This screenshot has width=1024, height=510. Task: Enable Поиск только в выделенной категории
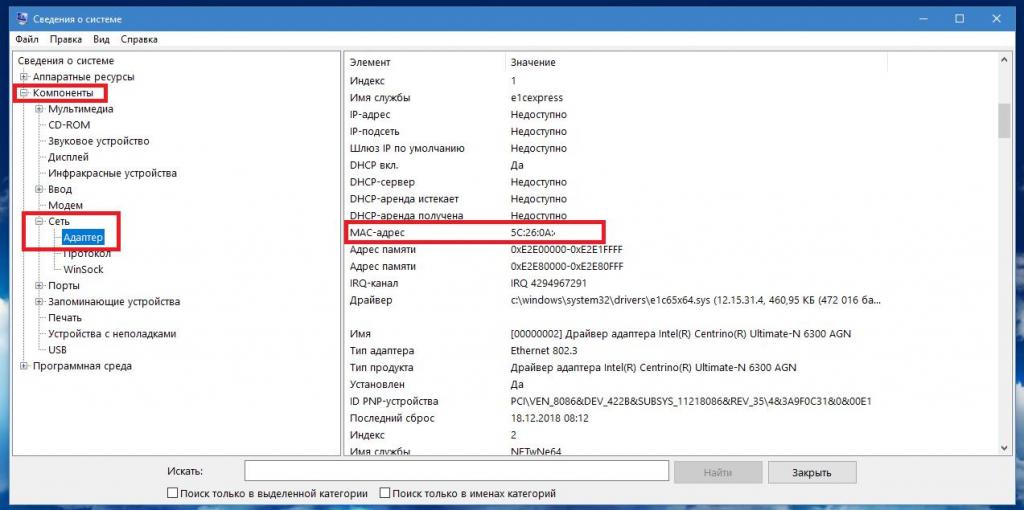172,494
